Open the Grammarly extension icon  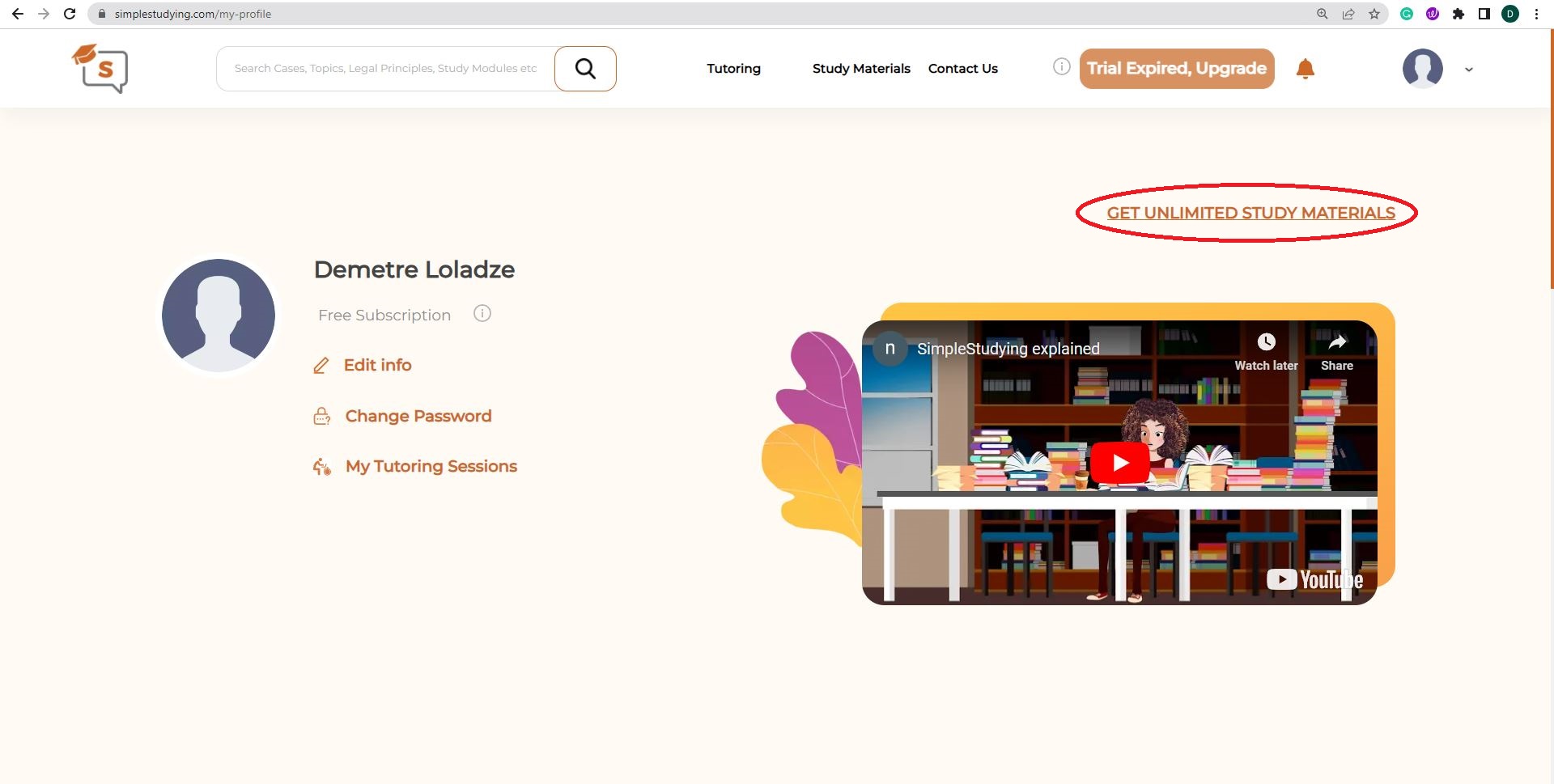1407,14
